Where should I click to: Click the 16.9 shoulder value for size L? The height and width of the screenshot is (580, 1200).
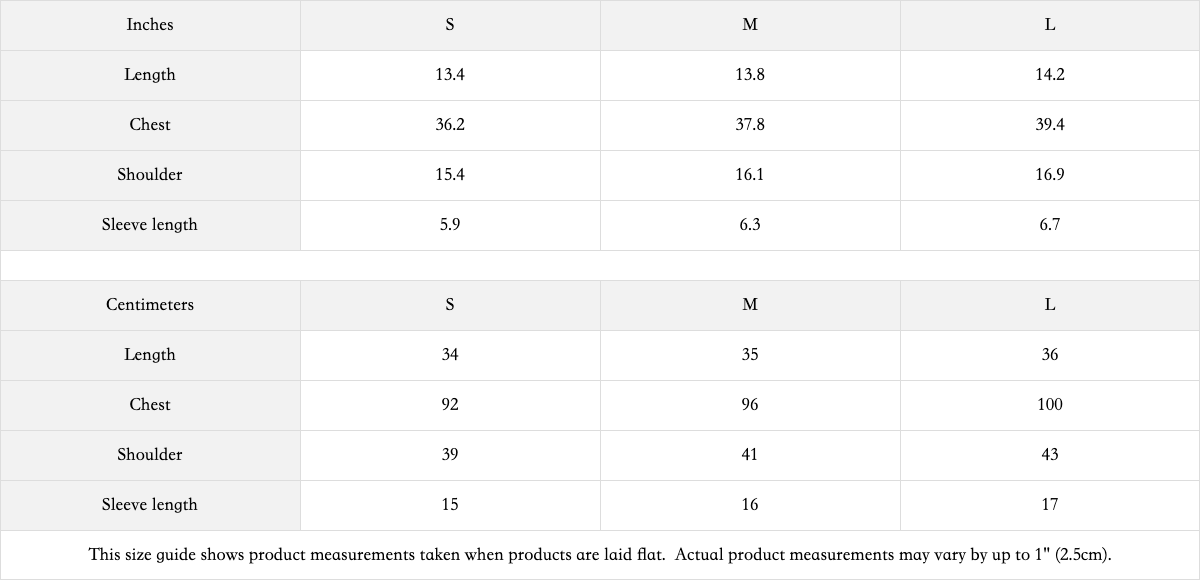[x=1050, y=175]
